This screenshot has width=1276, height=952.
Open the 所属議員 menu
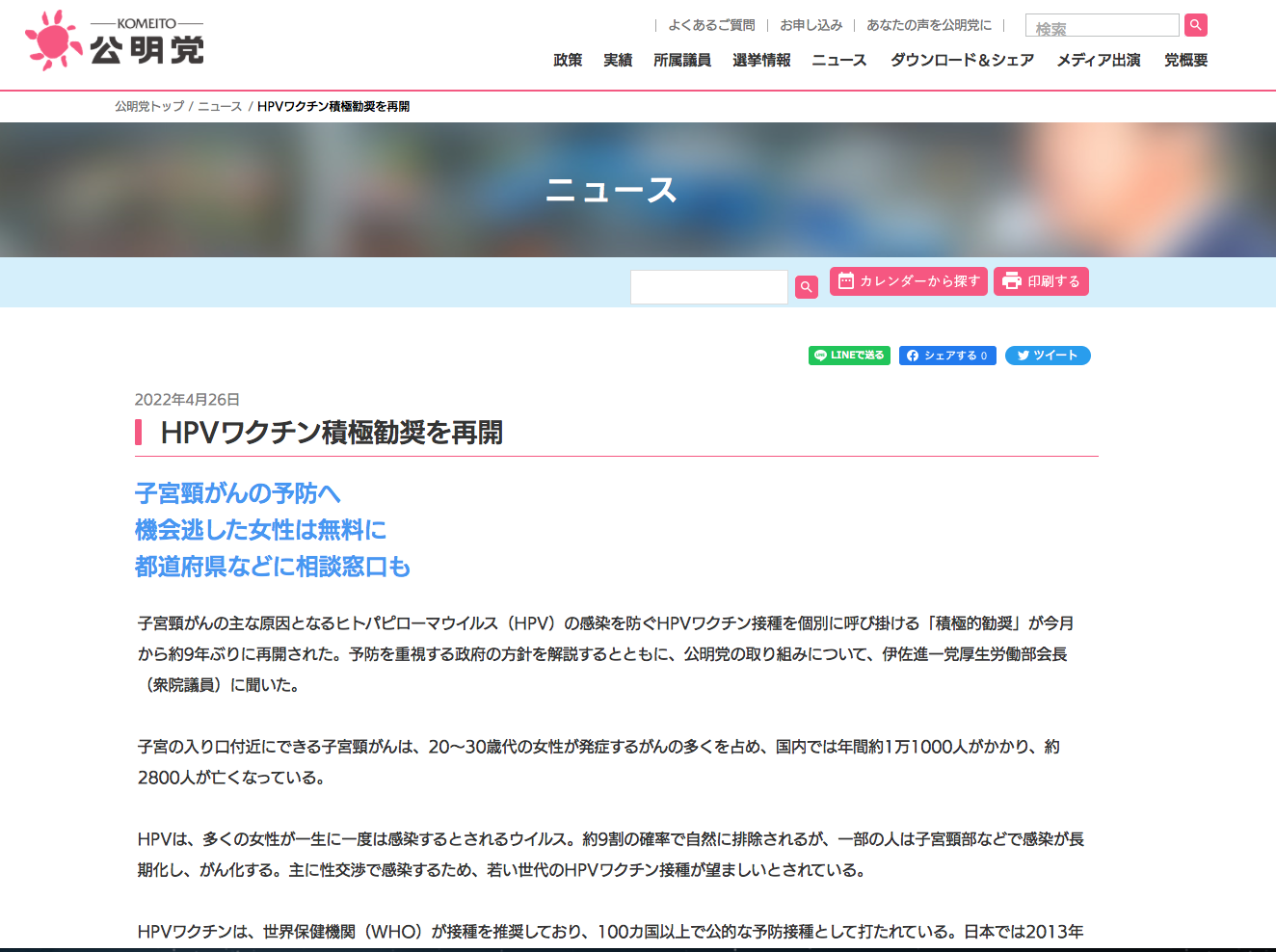point(682,60)
